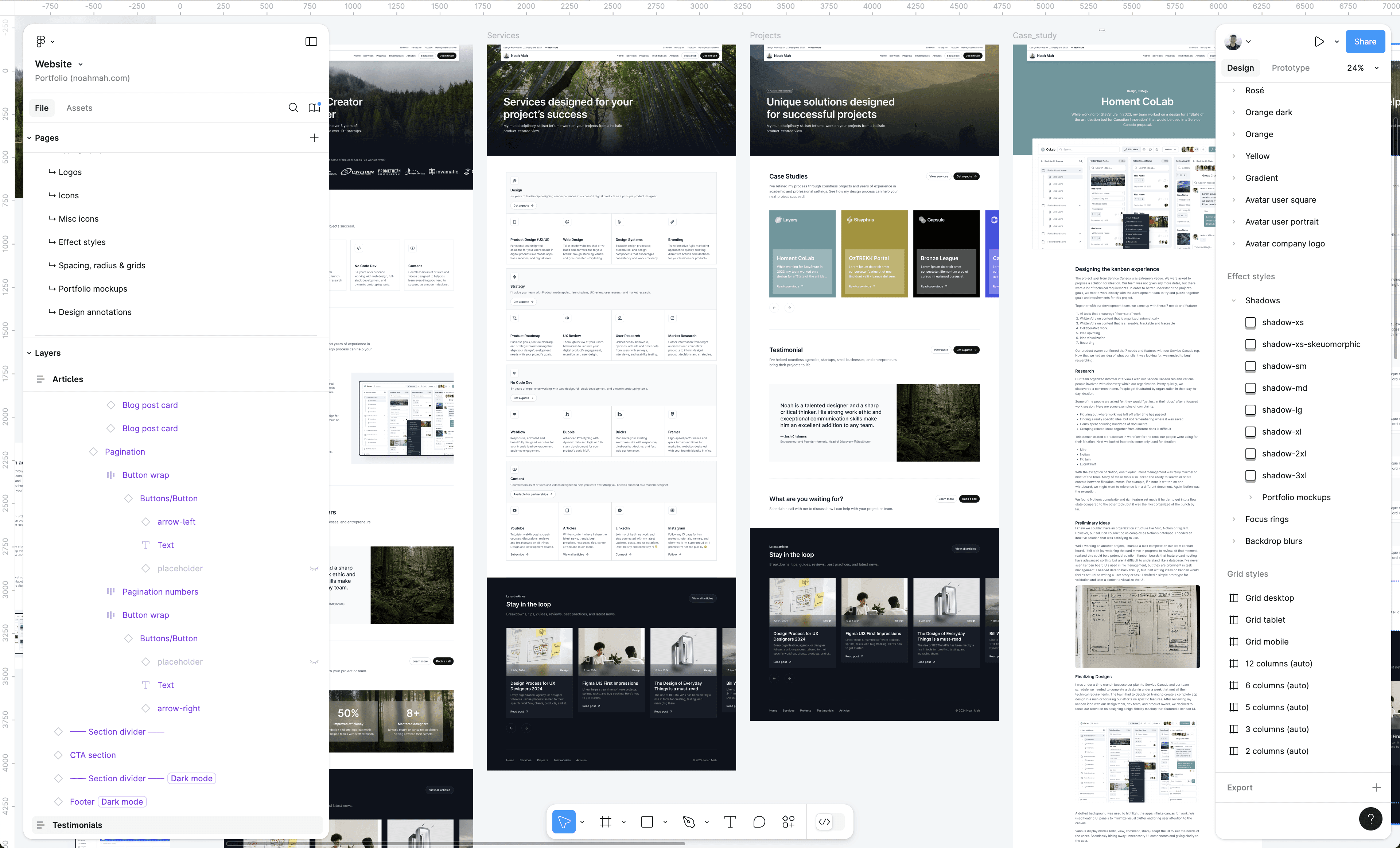Open the search in file panel
1400x848 pixels.
click(293, 108)
